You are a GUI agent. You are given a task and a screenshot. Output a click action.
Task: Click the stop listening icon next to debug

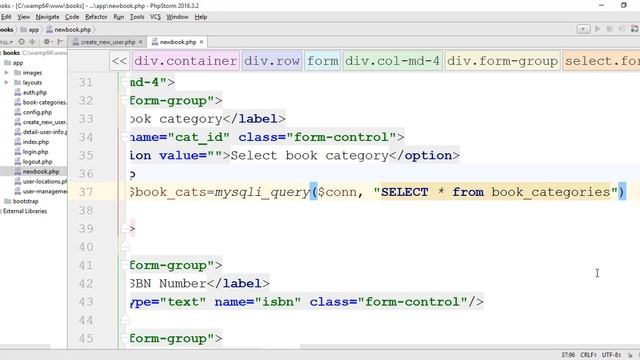click(622, 29)
